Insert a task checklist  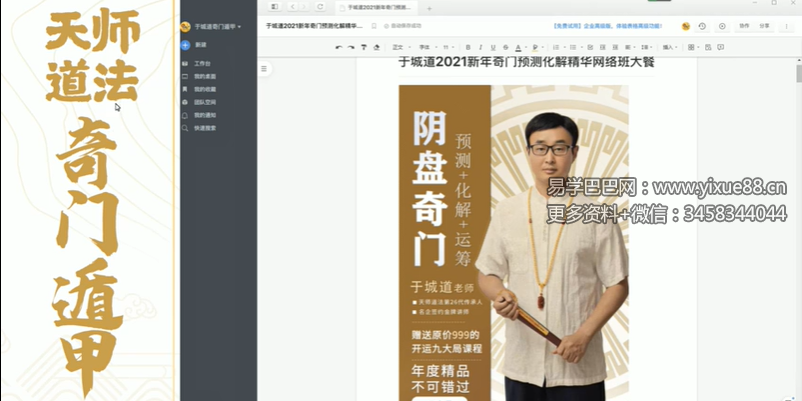[x=590, y=47]
